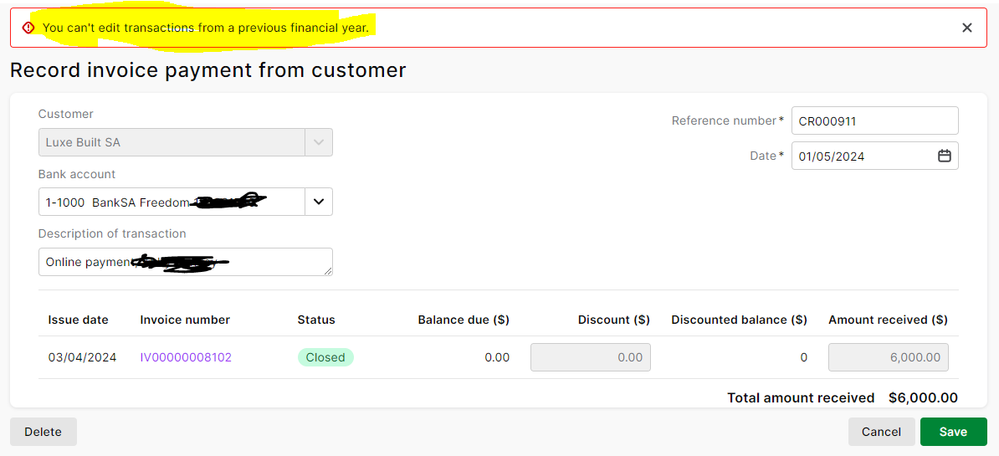Screen dimensions: 999x456
Task: Click the Reference number field CR000911
Action: [874, 121]
